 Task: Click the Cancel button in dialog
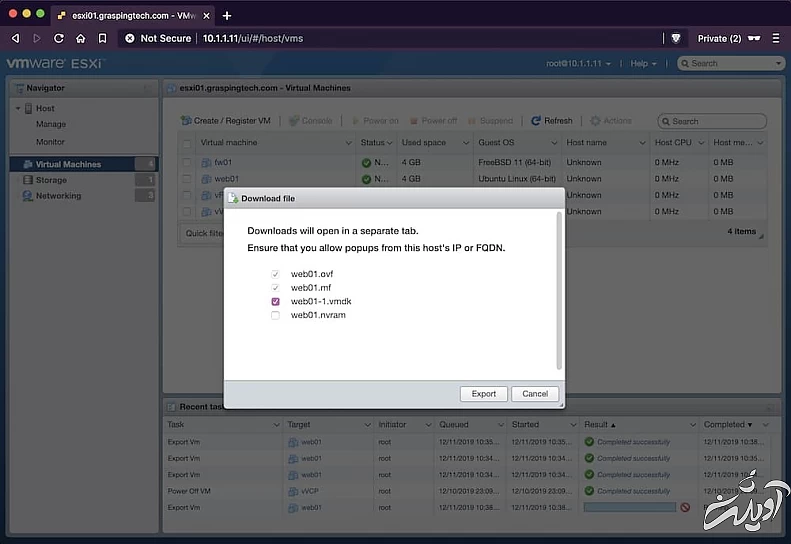[535, 394]
